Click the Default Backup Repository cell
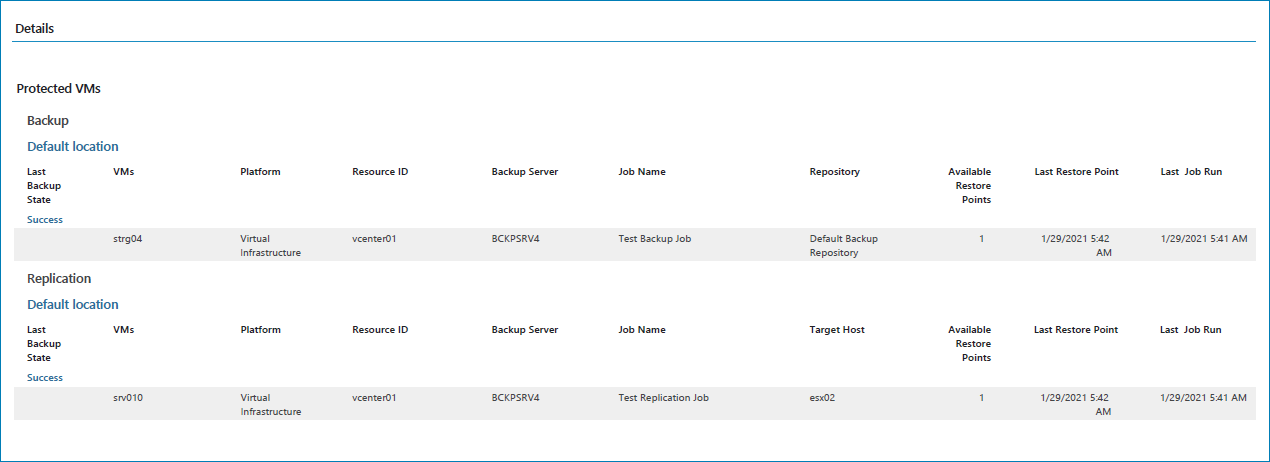Image resolution: width=1270 pixels, height=462 pixels. (844, 246)
